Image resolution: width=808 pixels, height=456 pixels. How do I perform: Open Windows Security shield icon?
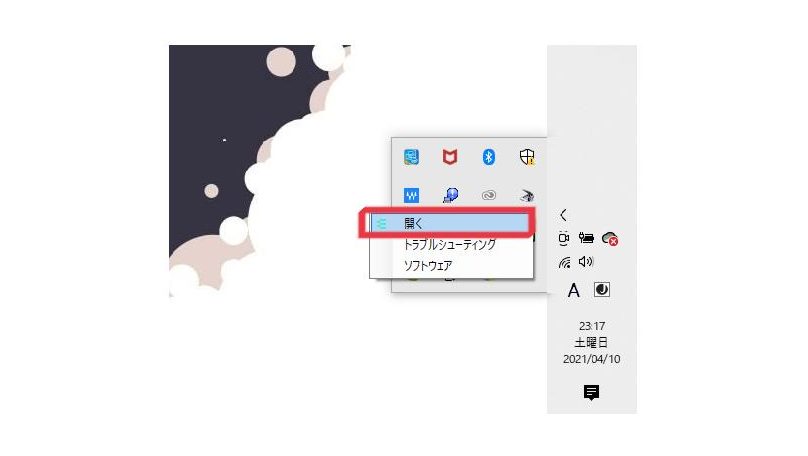[x=527, y=157]
